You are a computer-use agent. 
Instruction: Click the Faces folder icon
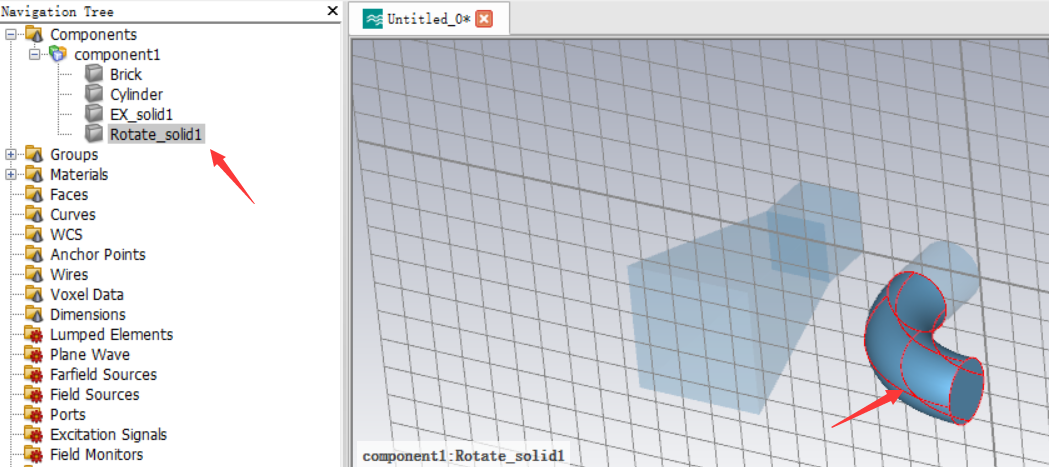pyautogui.click(x=34, y=194)
